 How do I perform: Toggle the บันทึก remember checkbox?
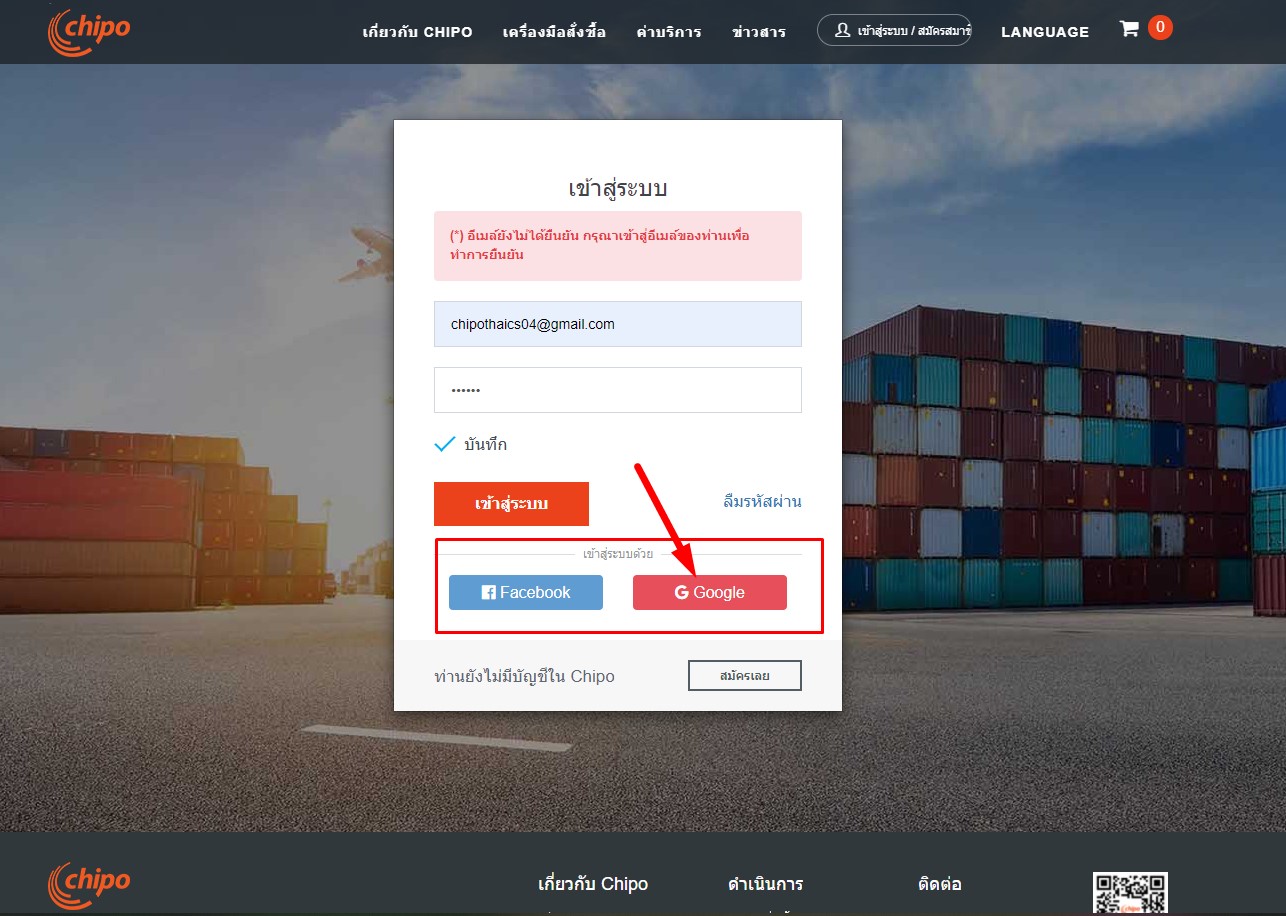coord(445,444)
